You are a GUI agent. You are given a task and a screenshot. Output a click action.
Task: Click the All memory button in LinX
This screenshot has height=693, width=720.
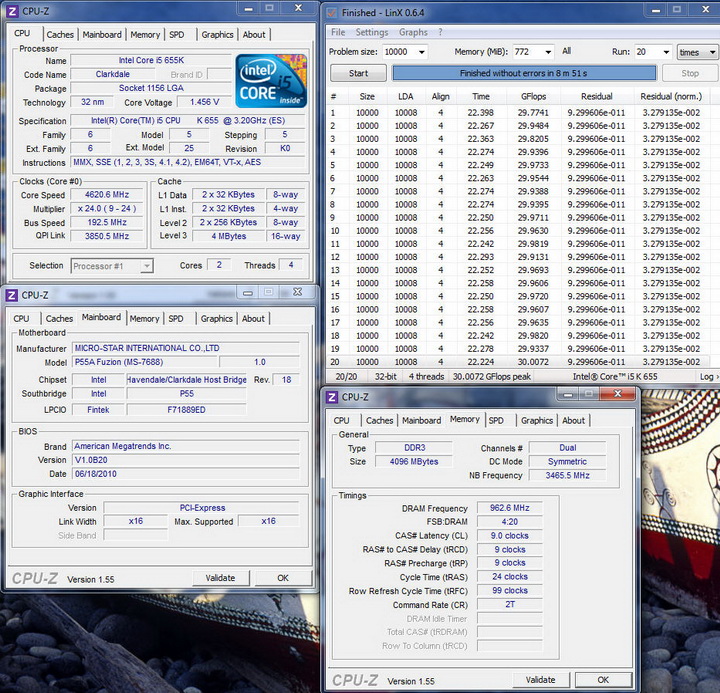click(567, 51)
